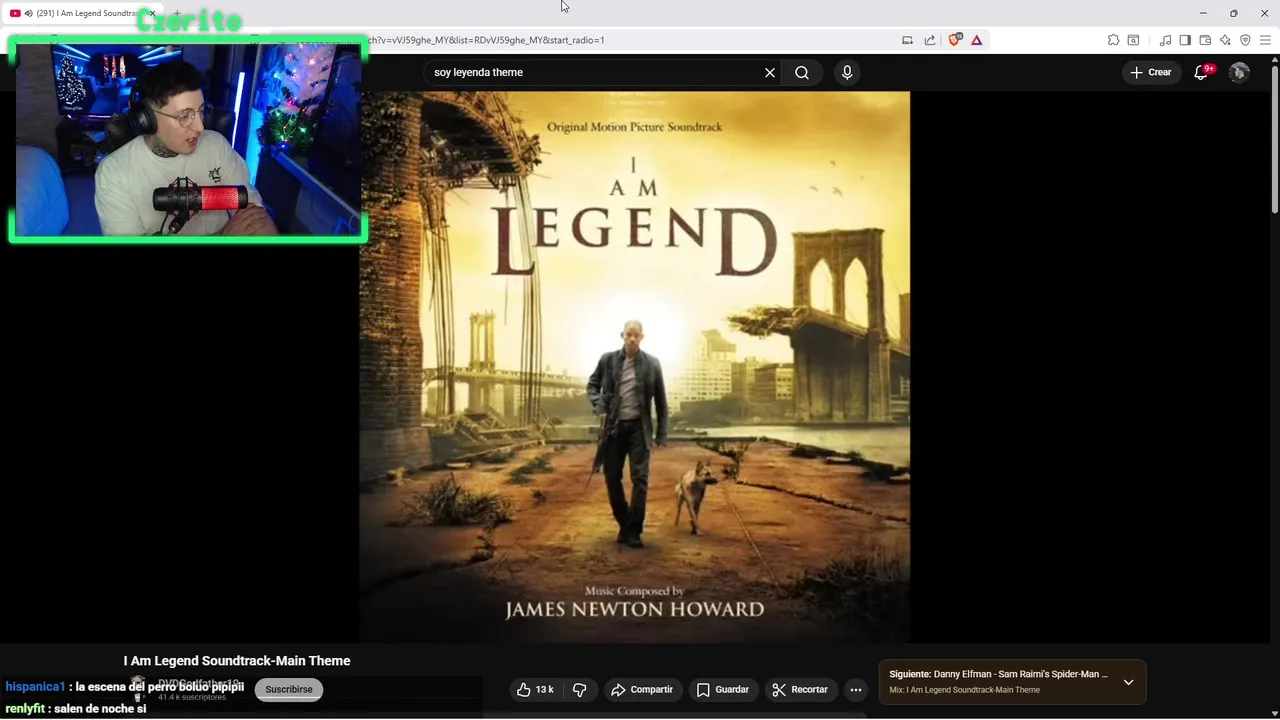This screenshot has height=720, width=1280.
Task: Open the Brave VPN shield icon
Action: pos(1245,40)
